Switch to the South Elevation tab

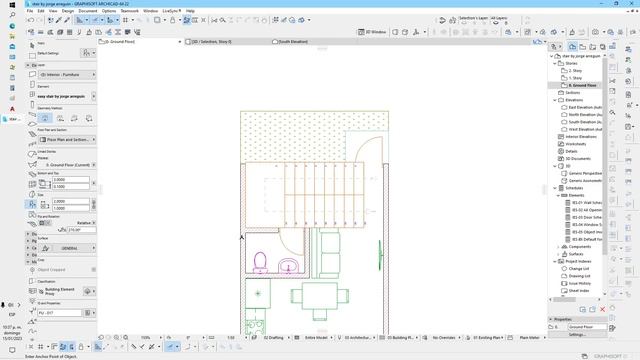[x=293, y=42]
